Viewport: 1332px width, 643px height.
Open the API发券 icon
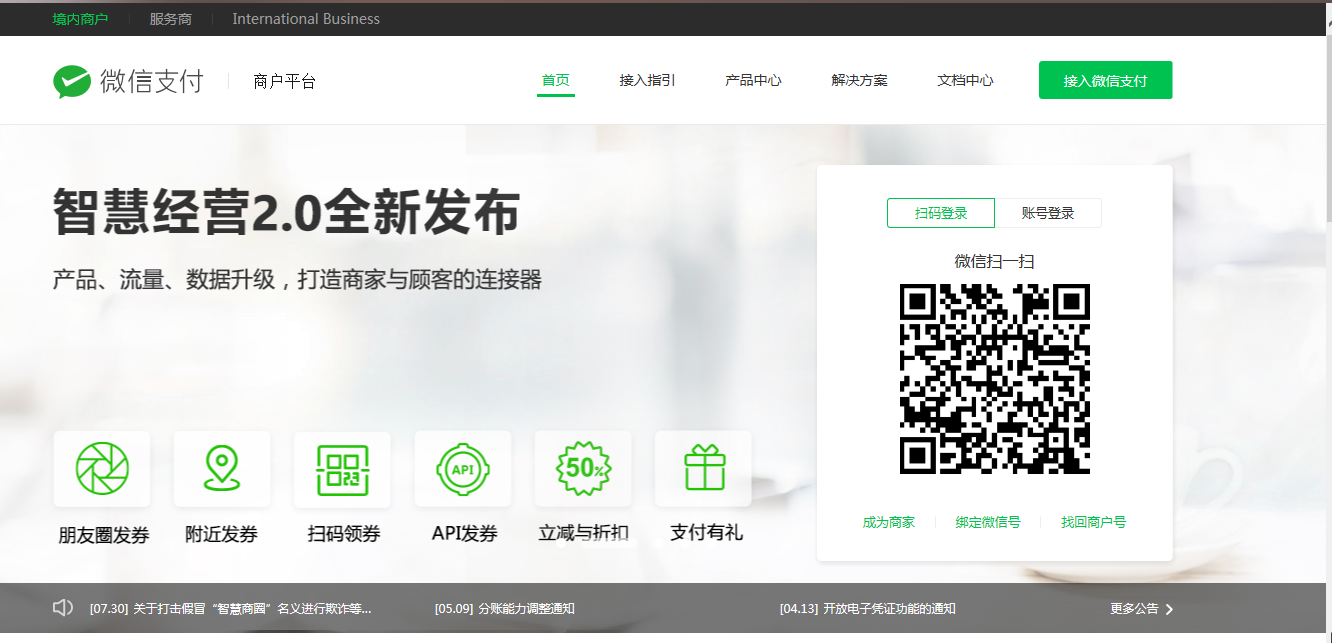(462, 468)
